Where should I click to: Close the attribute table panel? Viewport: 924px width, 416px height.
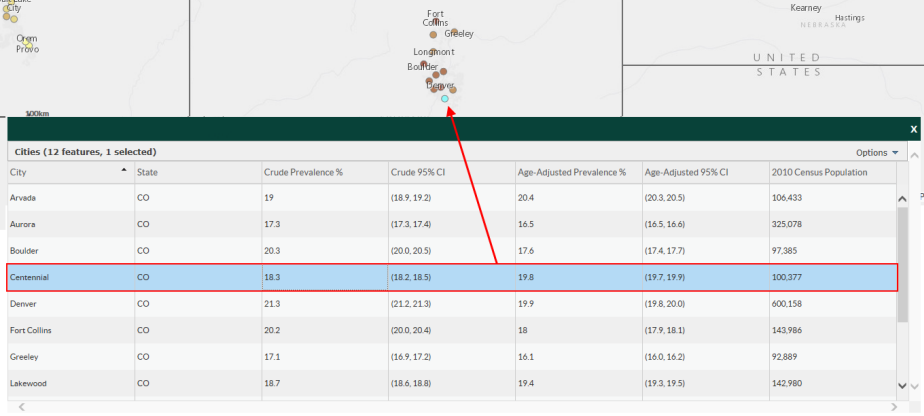click(x=913, y=130)
